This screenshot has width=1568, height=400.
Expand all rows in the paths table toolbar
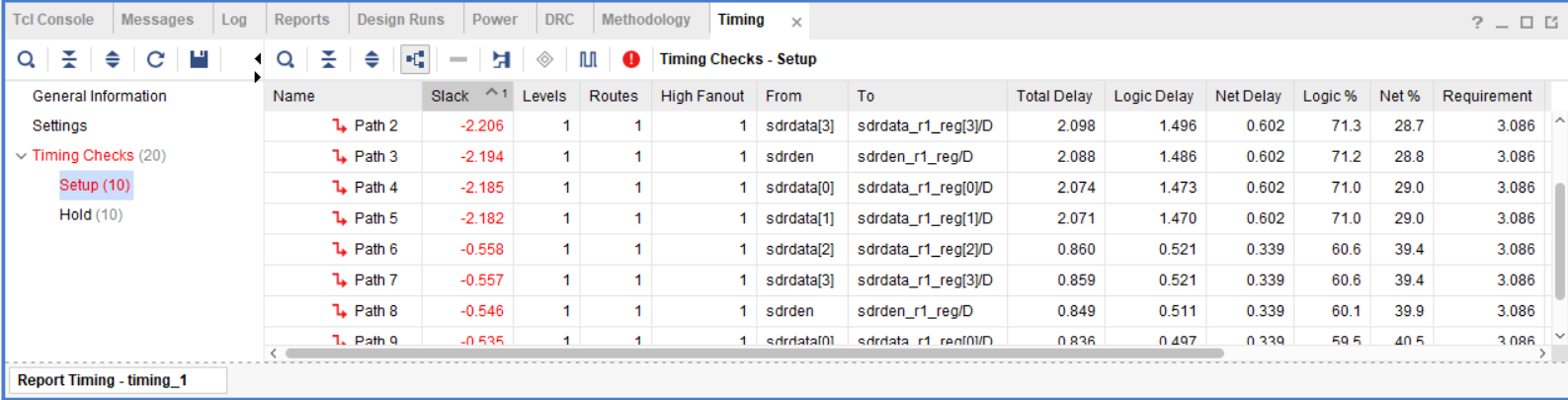coord(371,59)
